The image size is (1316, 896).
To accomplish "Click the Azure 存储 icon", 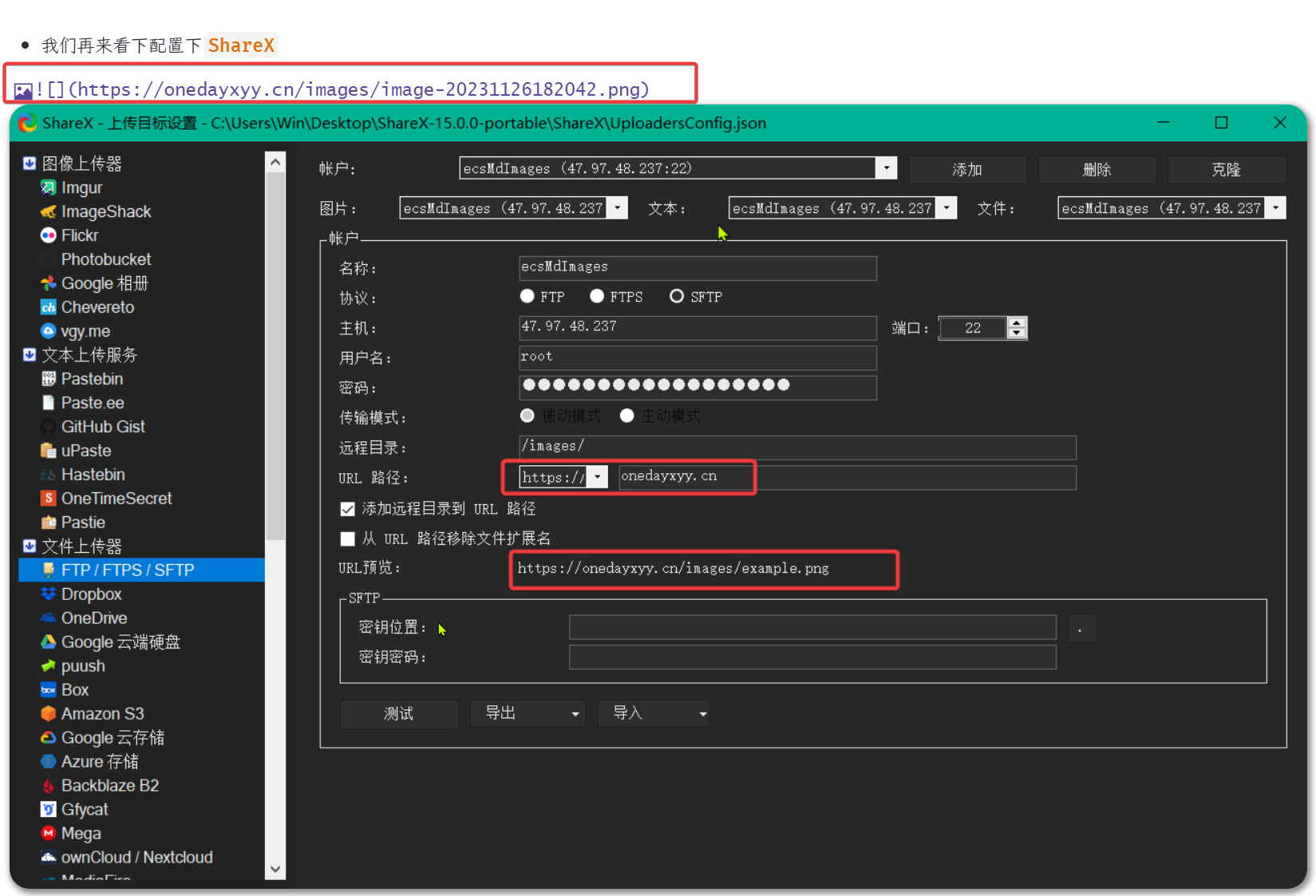I will pos(49,762).
